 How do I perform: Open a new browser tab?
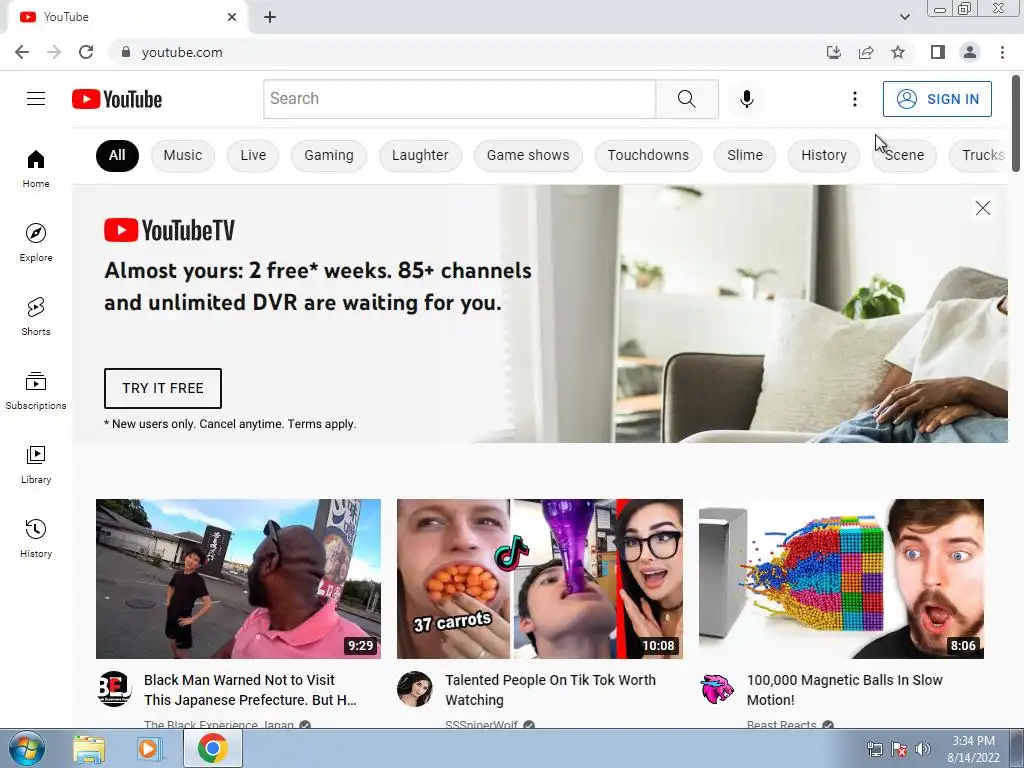coord(270,17)
